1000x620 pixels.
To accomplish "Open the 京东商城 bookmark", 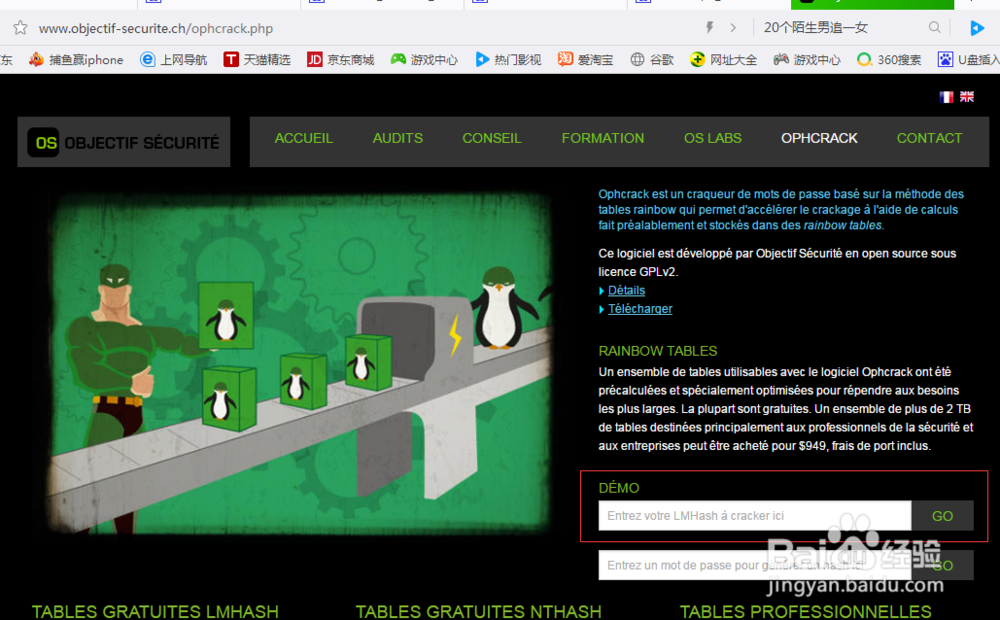I will 341,59.
